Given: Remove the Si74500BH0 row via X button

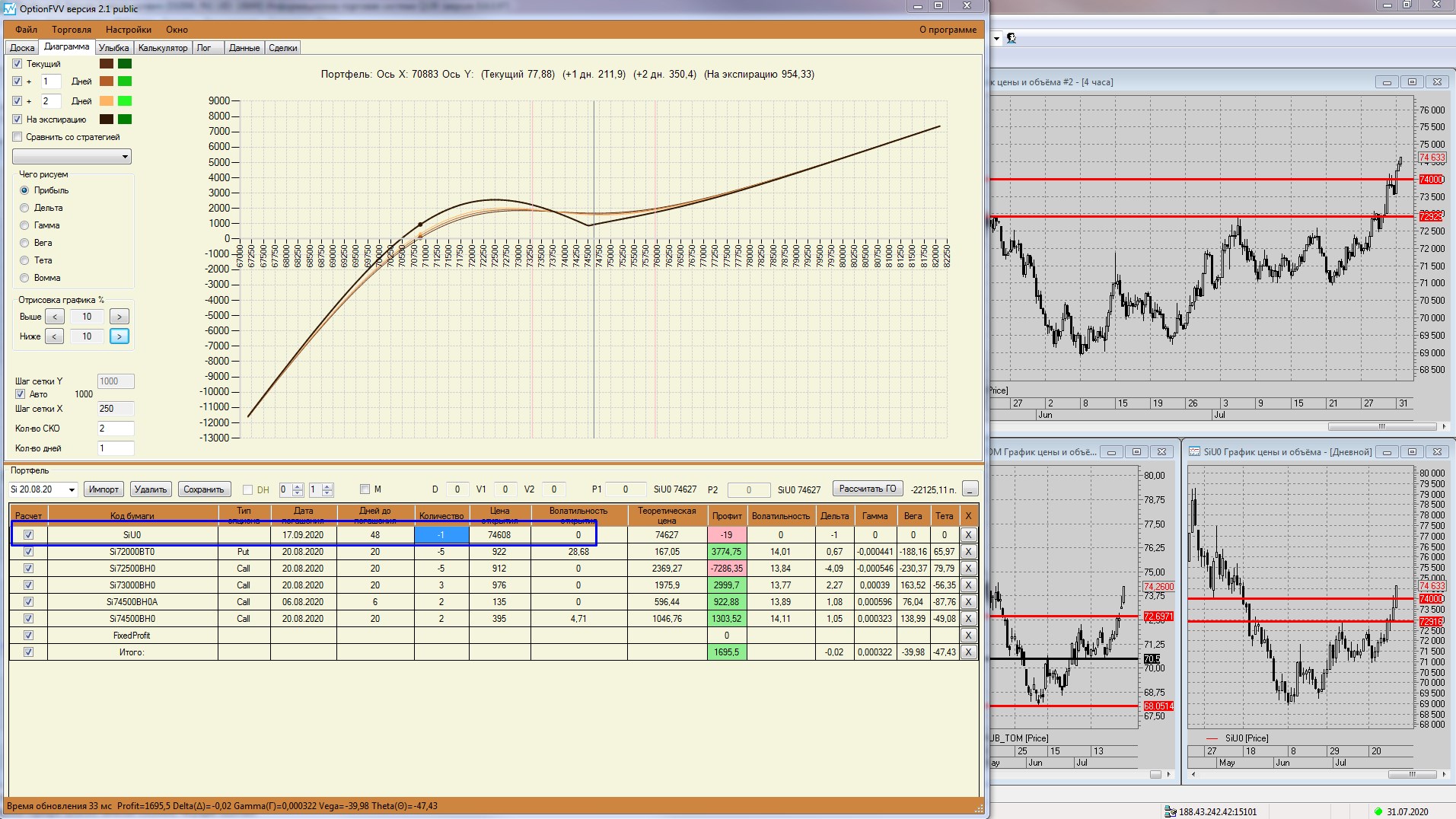Looking at the screenshot, I should (x=968, y=619).
